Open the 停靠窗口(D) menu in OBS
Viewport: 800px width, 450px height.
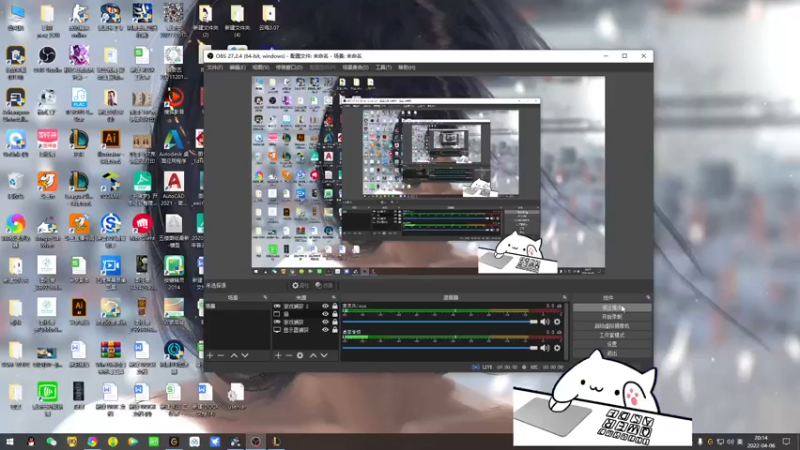[x=289, y=67]
